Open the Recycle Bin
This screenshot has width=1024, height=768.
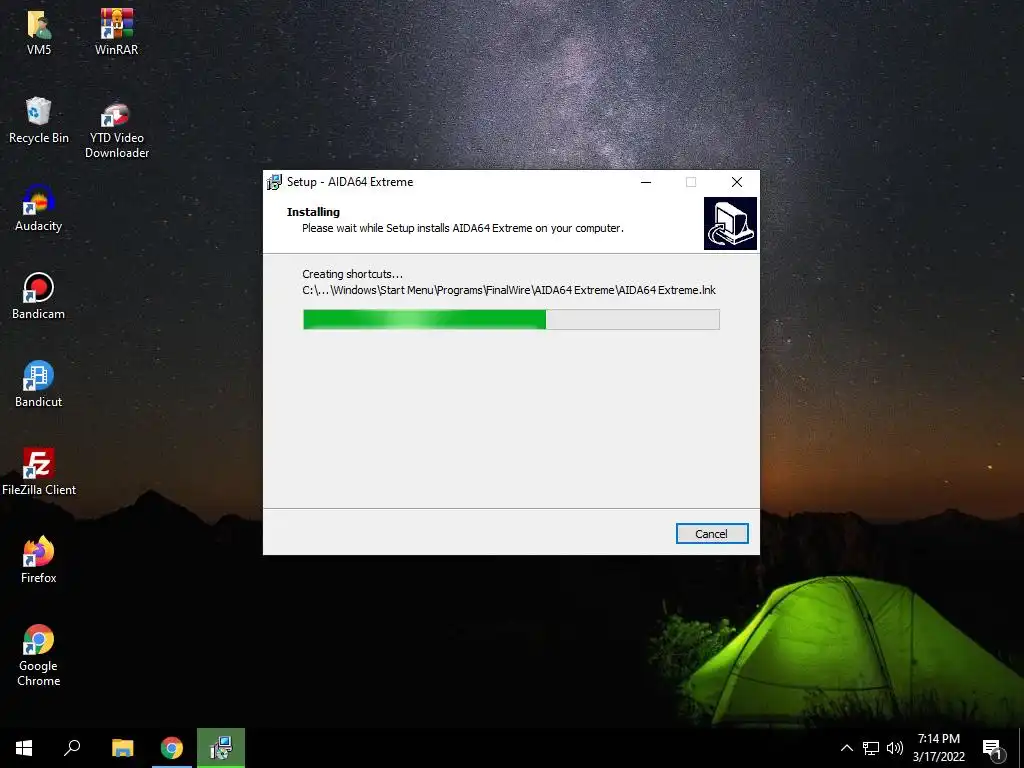point(39,120)
